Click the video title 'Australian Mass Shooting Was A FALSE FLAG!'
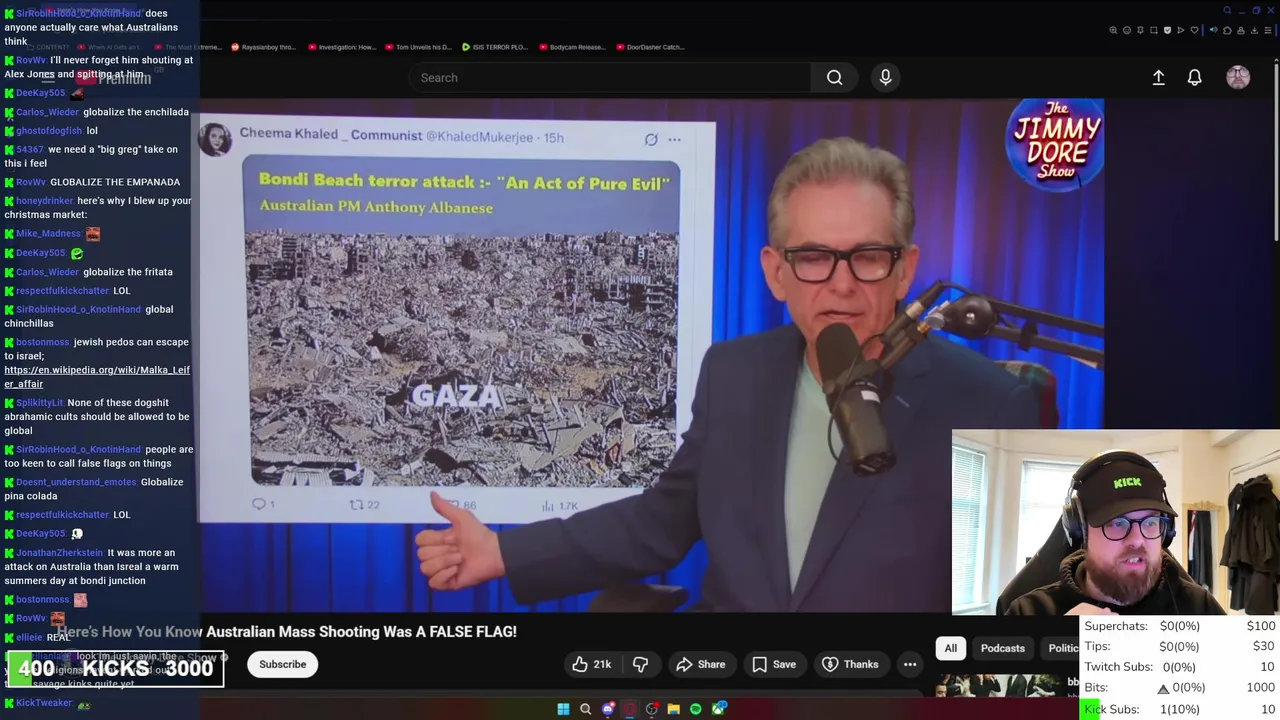Viewport: 1280px width, 720px height. coord(361,632)
